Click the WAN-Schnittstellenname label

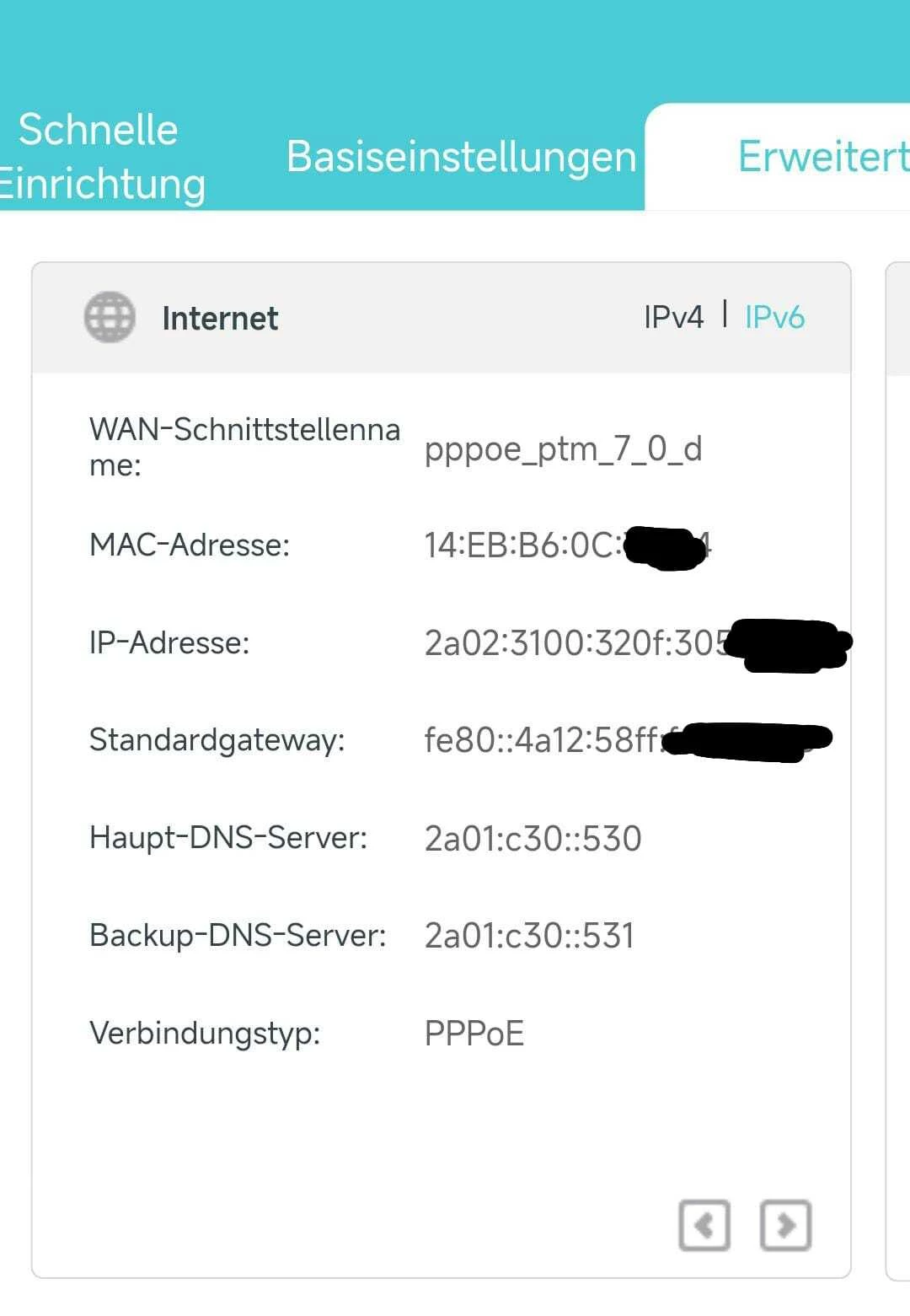coord(244,447)
